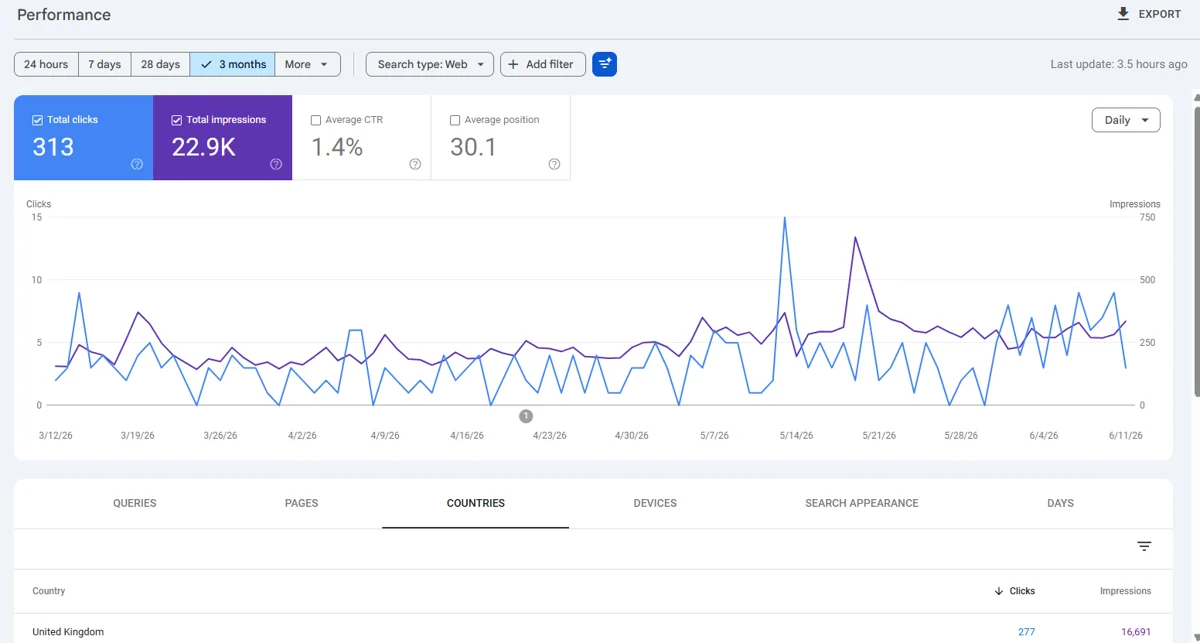
Task: Click the help icon on Total clicks card
Action: point(137,164)
